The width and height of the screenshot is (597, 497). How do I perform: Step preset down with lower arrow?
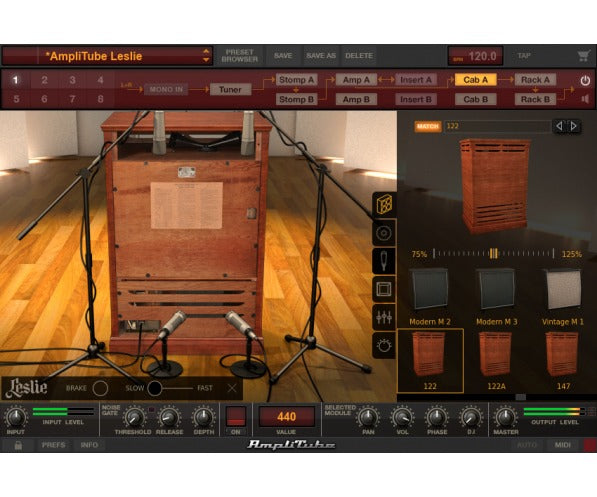(x=206, y=60)
